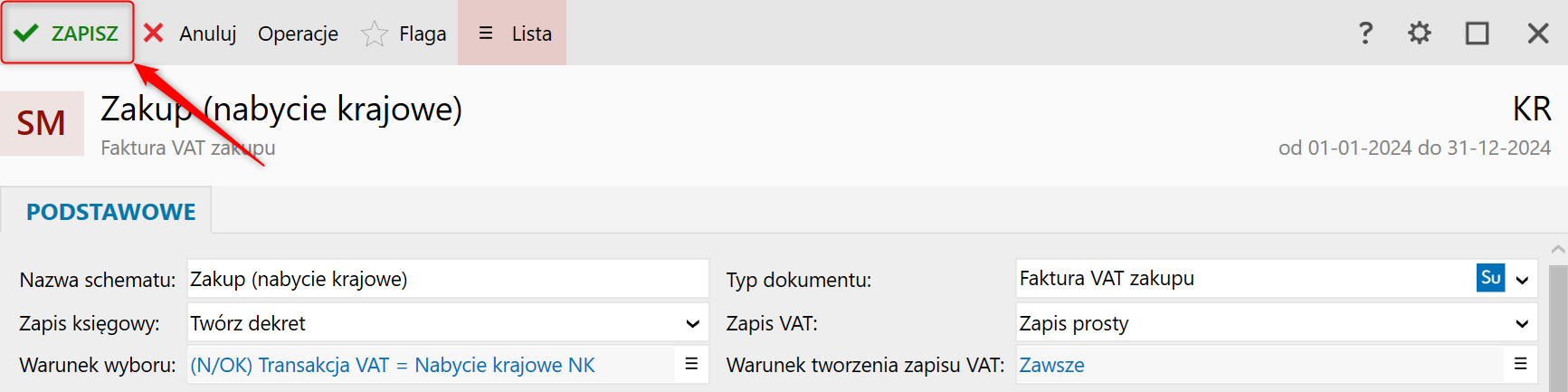Select the PODSTAWOWE tab
The height and width of the screenshot is (392, 1568).
pyautogui.click(x=110, y=211)
